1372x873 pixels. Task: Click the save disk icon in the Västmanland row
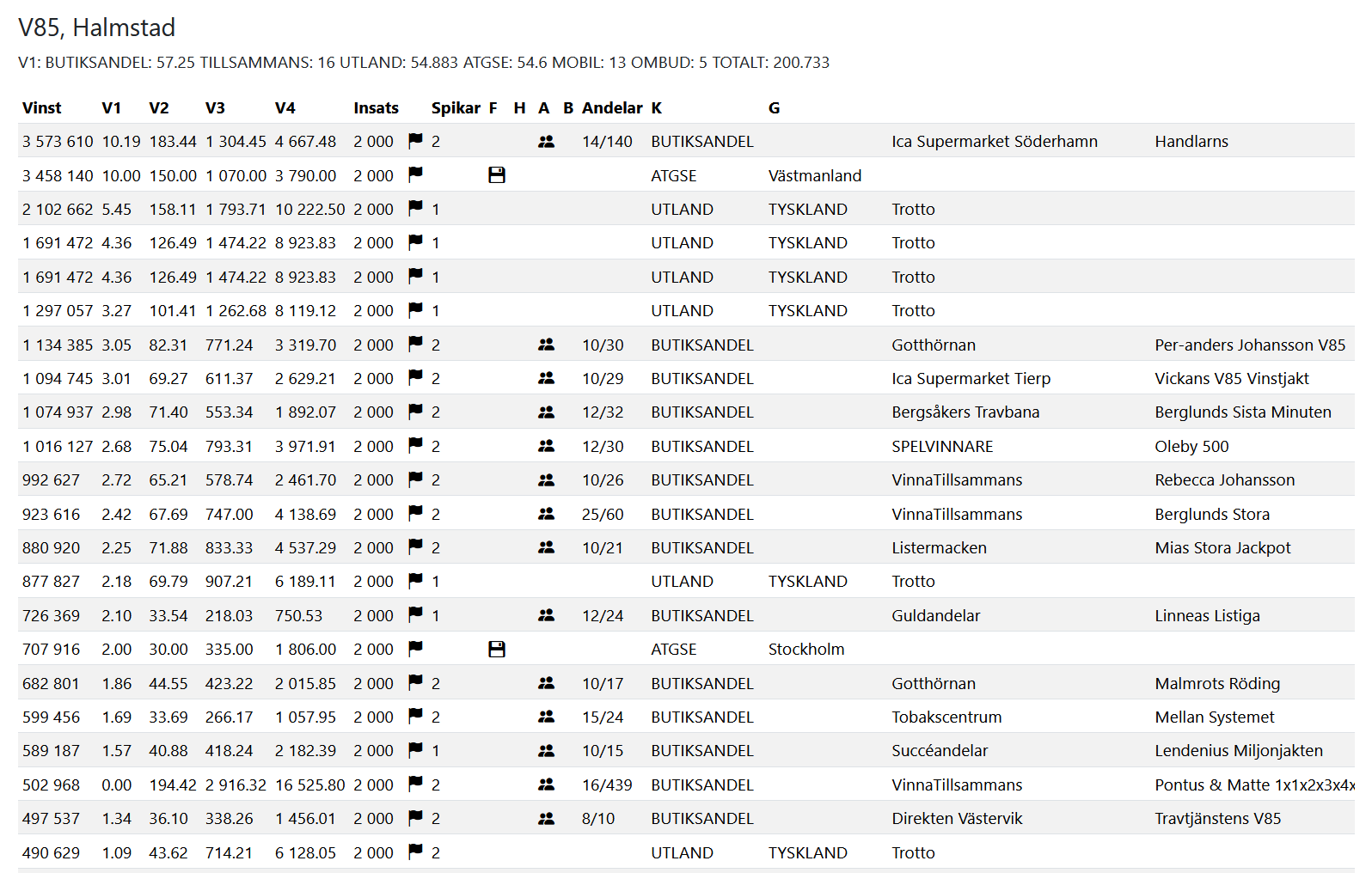[x=496, y=174]
